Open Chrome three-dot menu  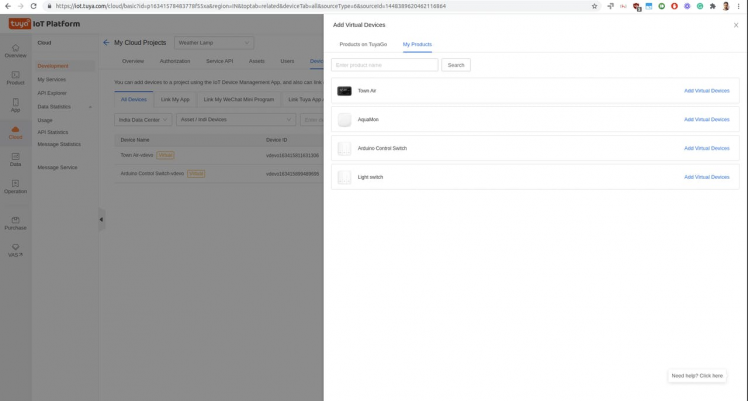739,6
